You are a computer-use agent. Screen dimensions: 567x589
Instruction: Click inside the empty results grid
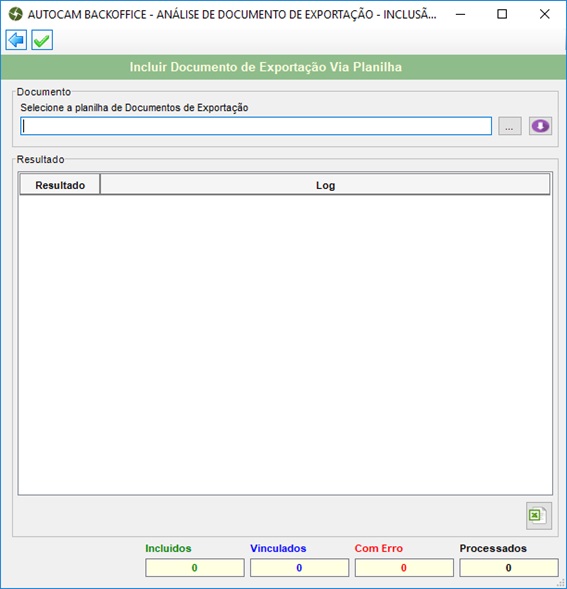(x=285, y=344)
